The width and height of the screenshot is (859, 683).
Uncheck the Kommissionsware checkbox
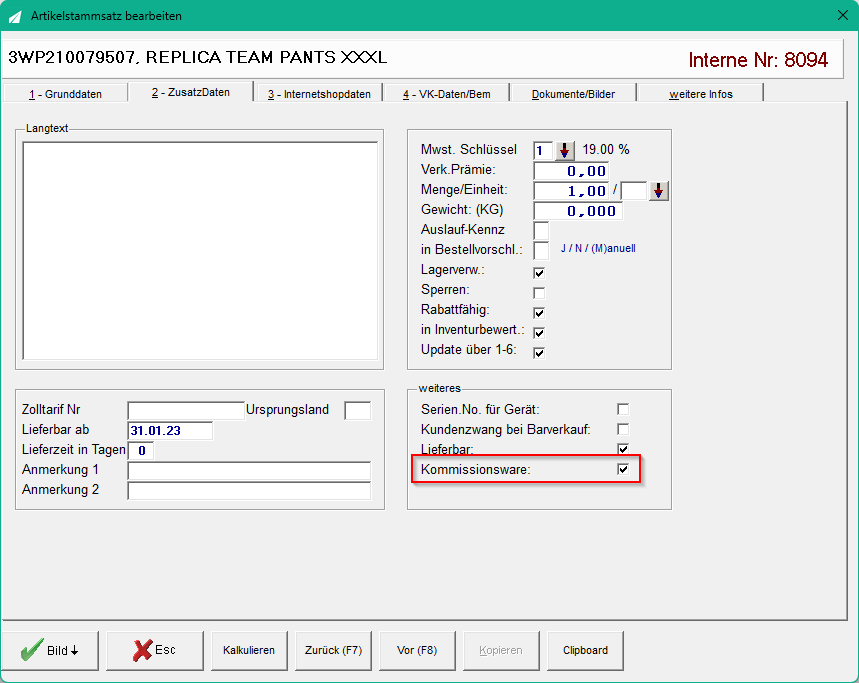coord(623,469)
